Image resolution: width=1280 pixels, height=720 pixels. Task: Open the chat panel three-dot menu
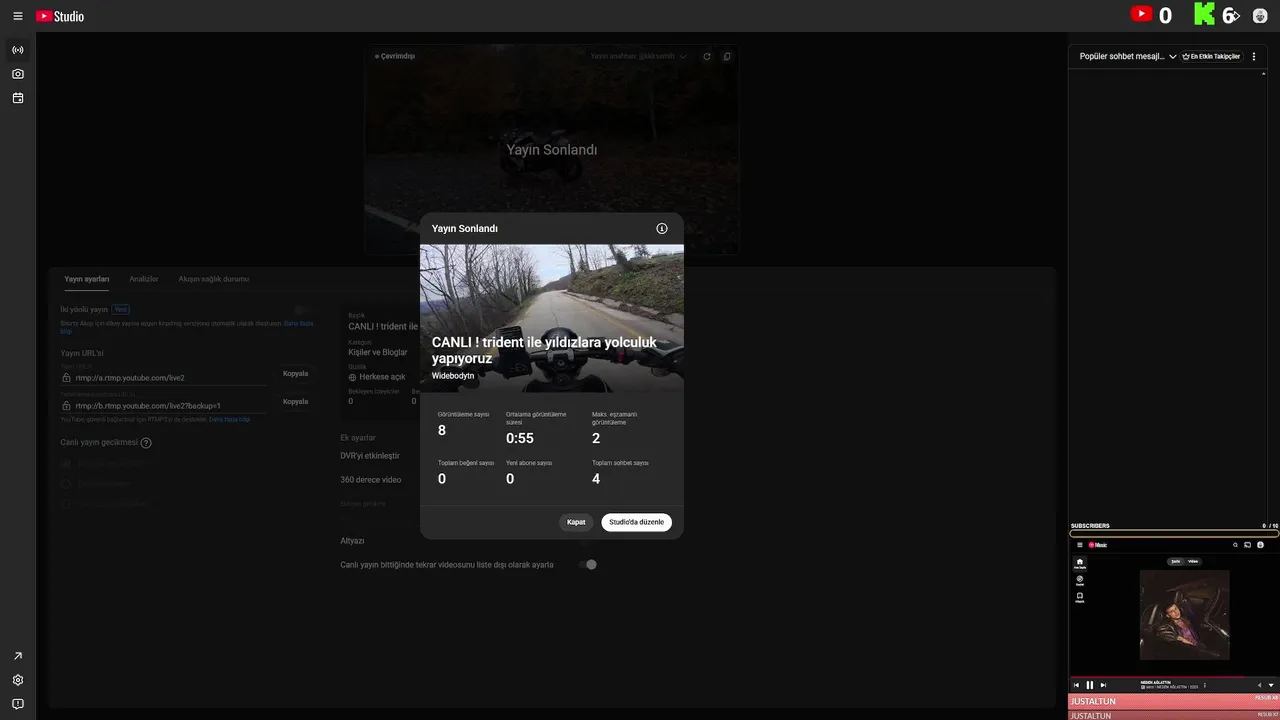pyautogui.click(x=1254, y=57)
